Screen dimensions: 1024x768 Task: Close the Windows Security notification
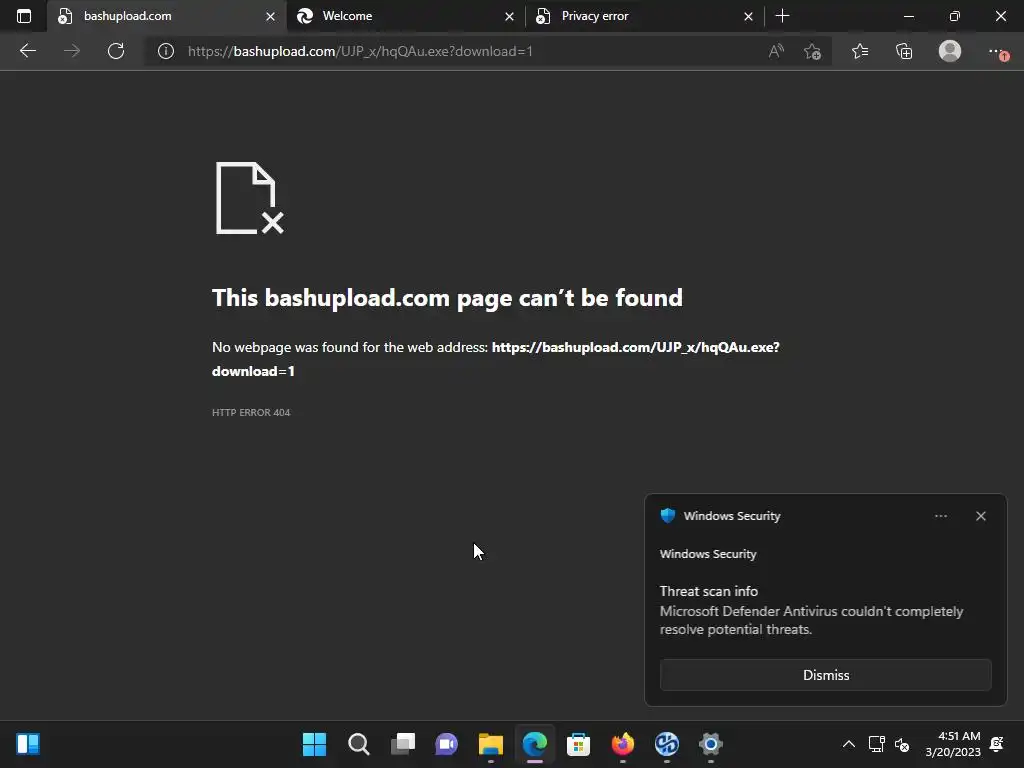(980, 516)
